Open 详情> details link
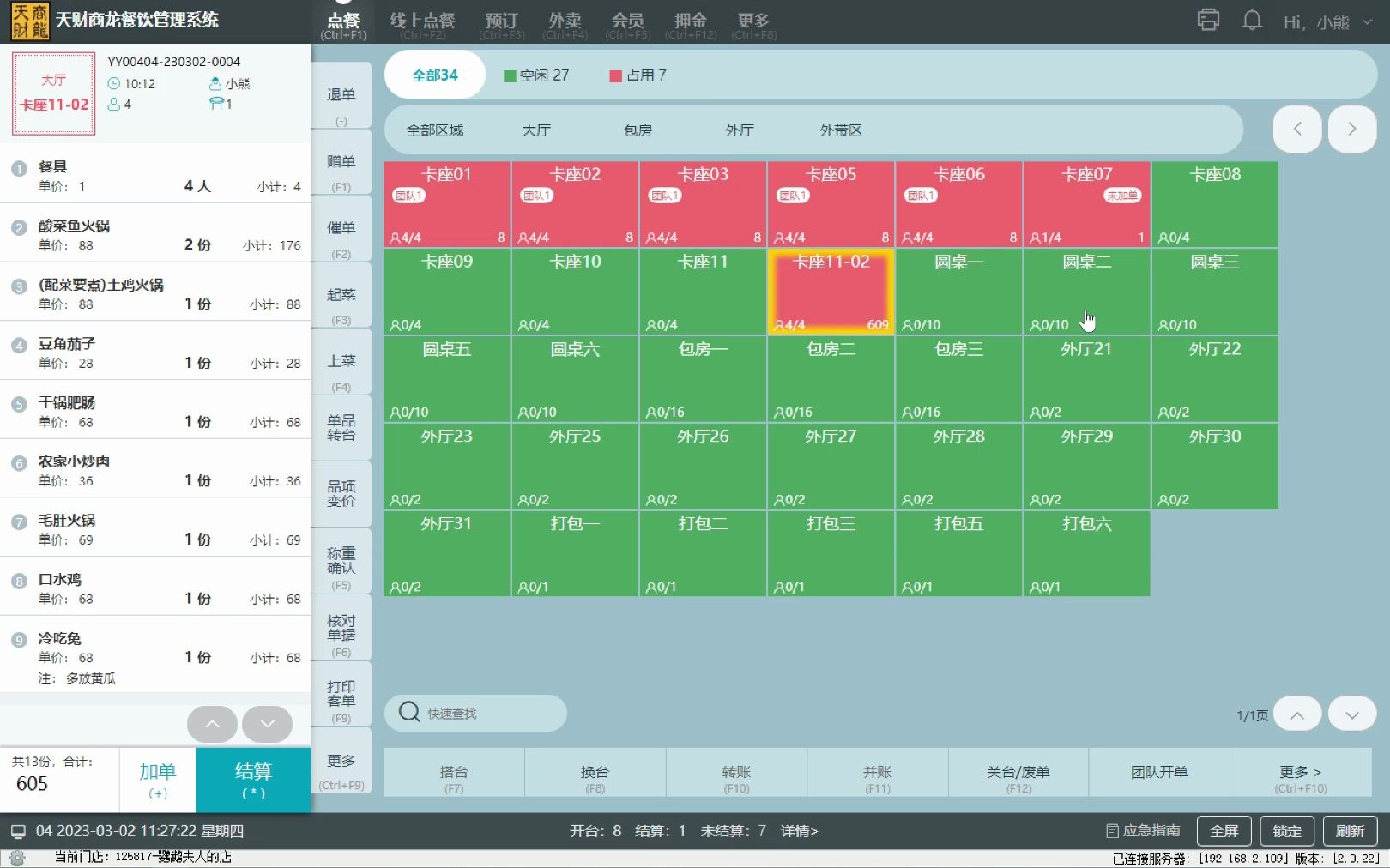The height and width of the screenshot is (868, 1390). click(x=799, y=830)
